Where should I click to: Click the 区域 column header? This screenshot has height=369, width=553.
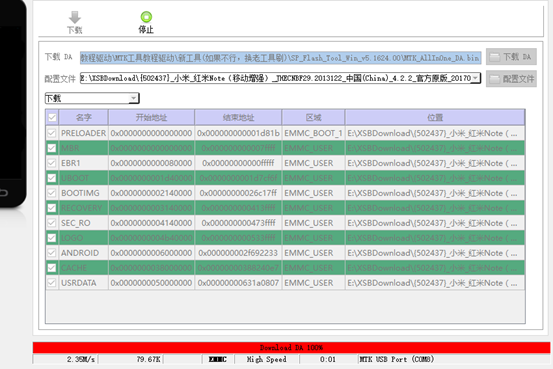coord(313,117)
